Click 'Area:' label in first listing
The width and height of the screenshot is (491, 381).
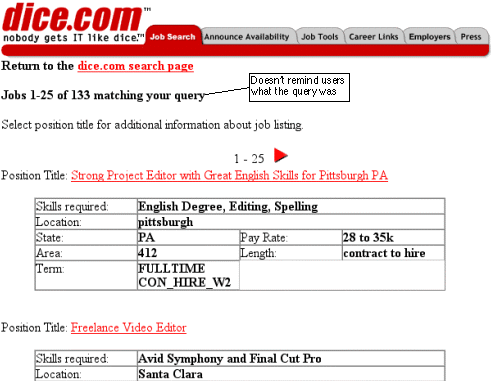tap(49, 253)
